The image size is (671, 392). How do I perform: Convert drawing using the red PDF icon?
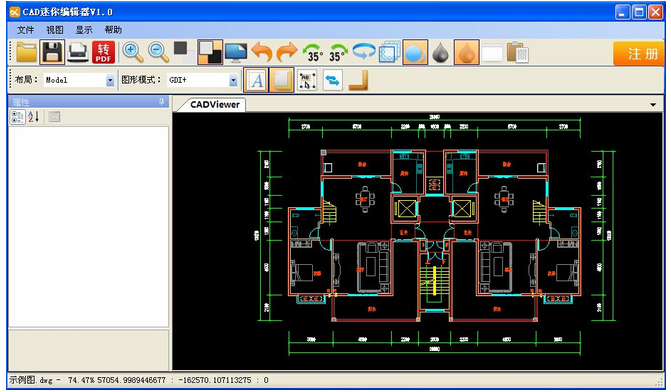coord(103,52)
